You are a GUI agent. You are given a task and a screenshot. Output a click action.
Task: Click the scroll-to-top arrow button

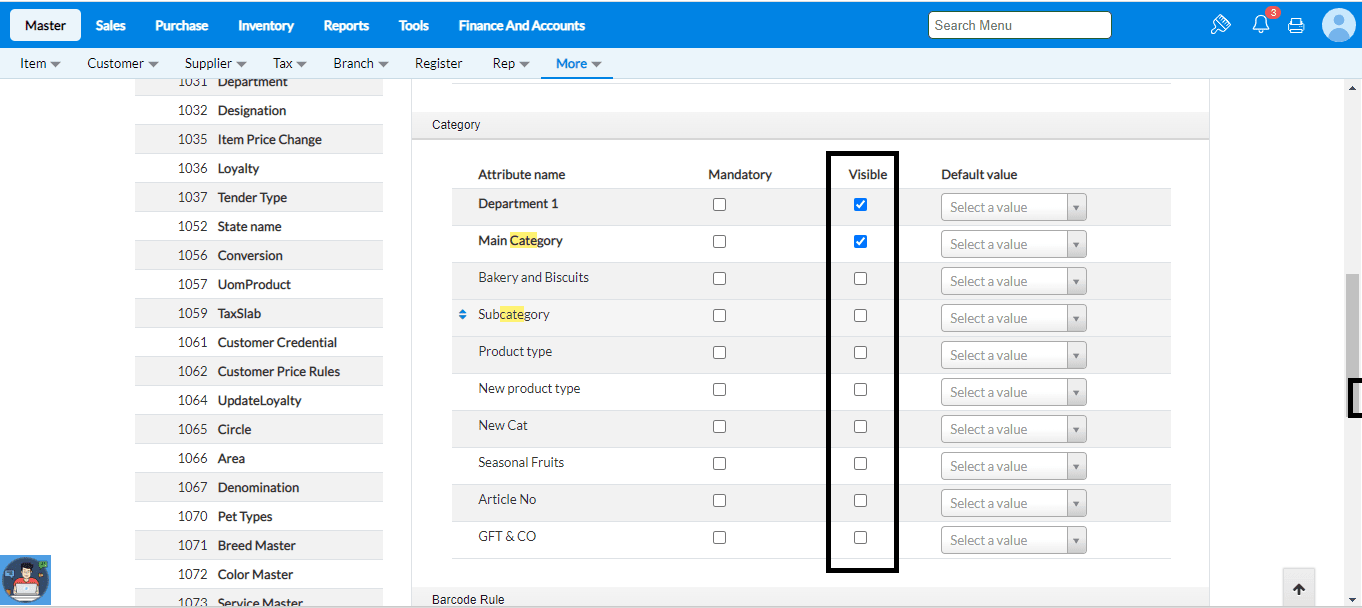(1299, 589)
